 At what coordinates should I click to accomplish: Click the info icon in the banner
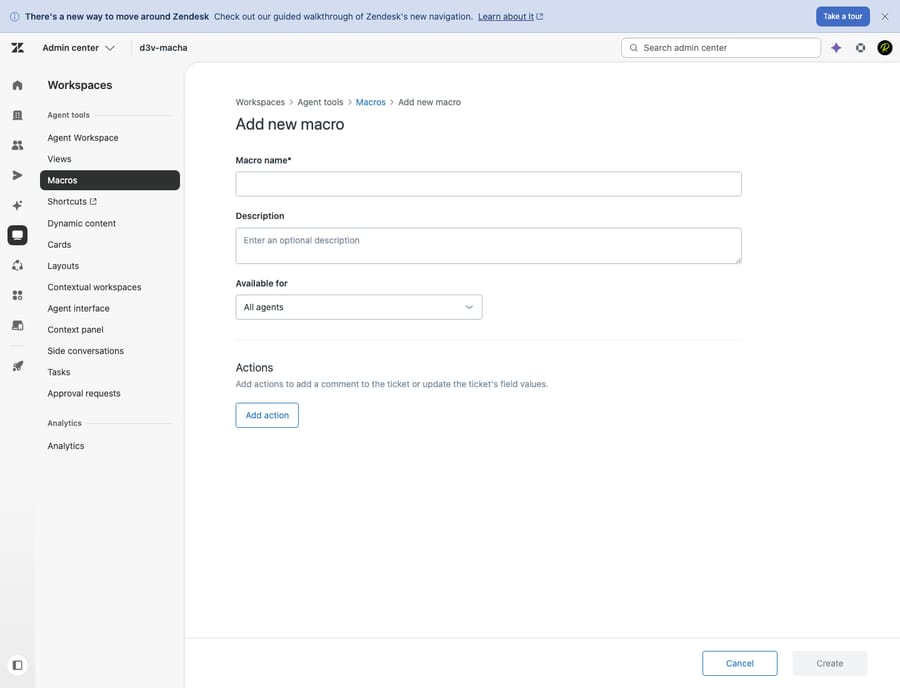(14, 17)
